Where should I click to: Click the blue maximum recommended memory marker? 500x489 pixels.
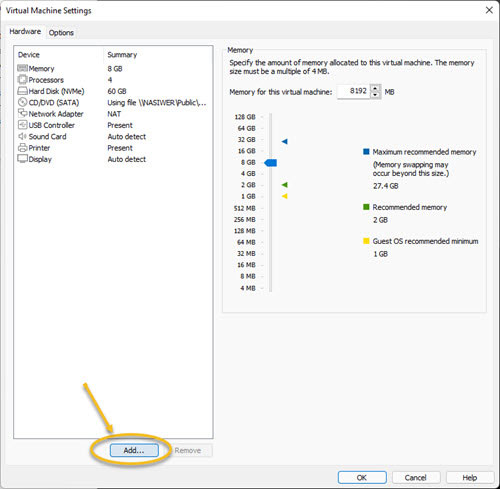(285, 141)
